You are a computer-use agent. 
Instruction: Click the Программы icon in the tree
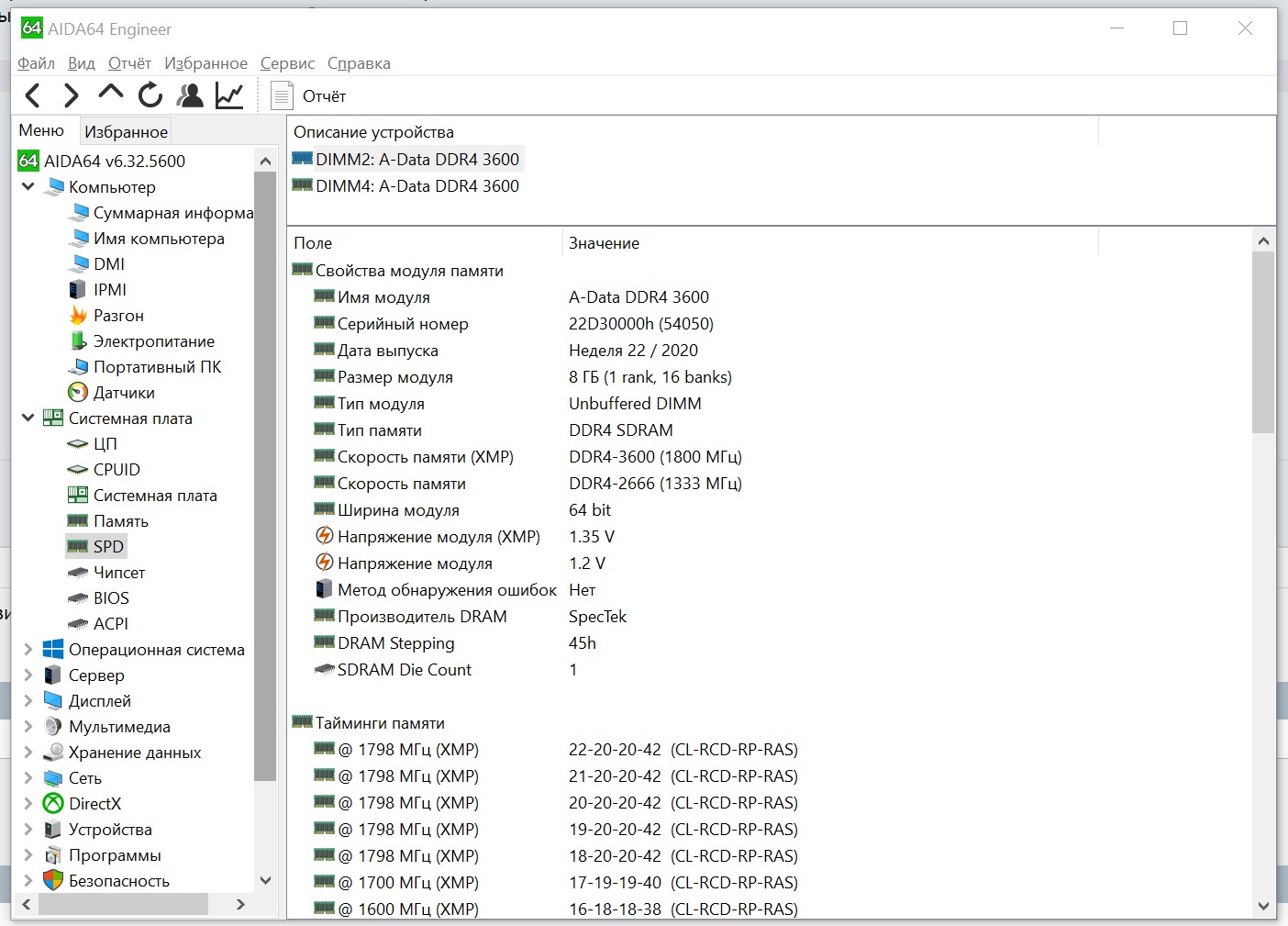tap(53, 854)
